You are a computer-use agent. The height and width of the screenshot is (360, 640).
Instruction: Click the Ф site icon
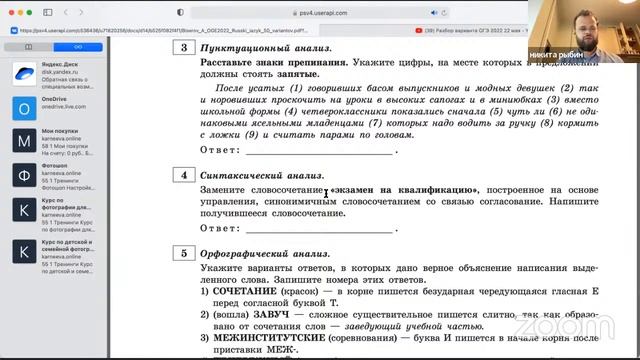pos(24,175)
